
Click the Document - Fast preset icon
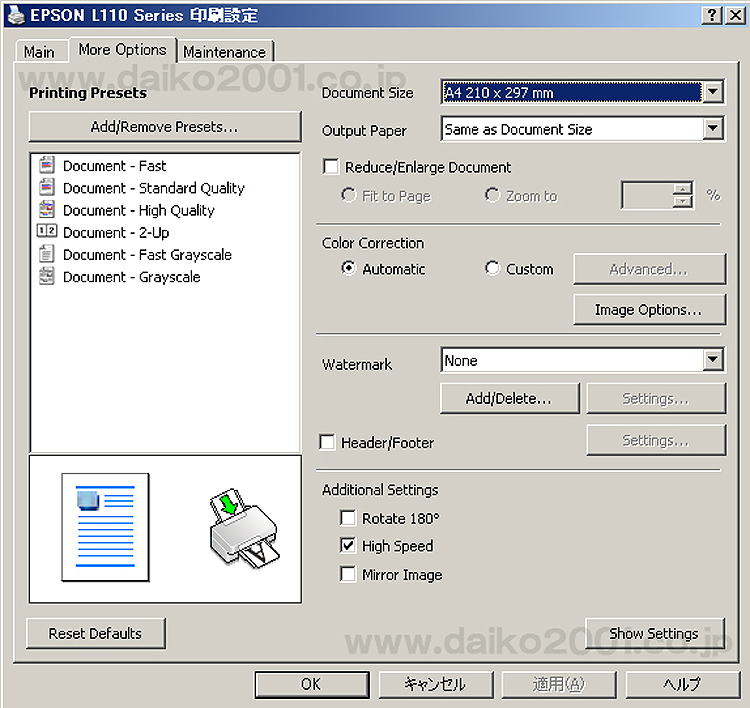46,166
